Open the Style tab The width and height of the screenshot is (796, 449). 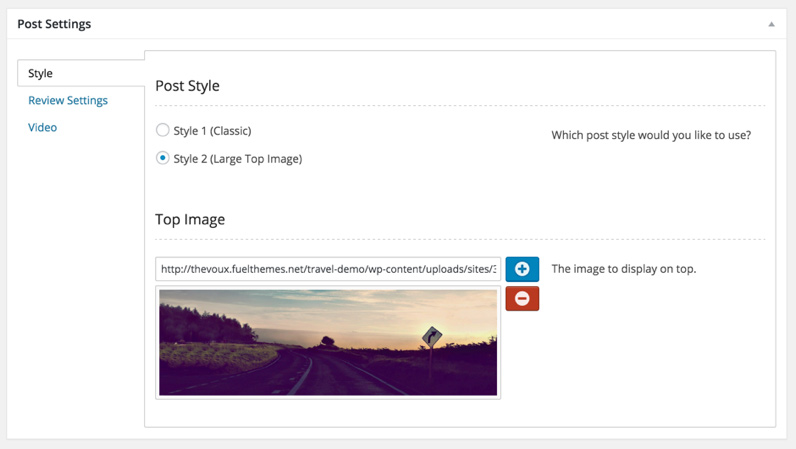[x=81, y=73]
